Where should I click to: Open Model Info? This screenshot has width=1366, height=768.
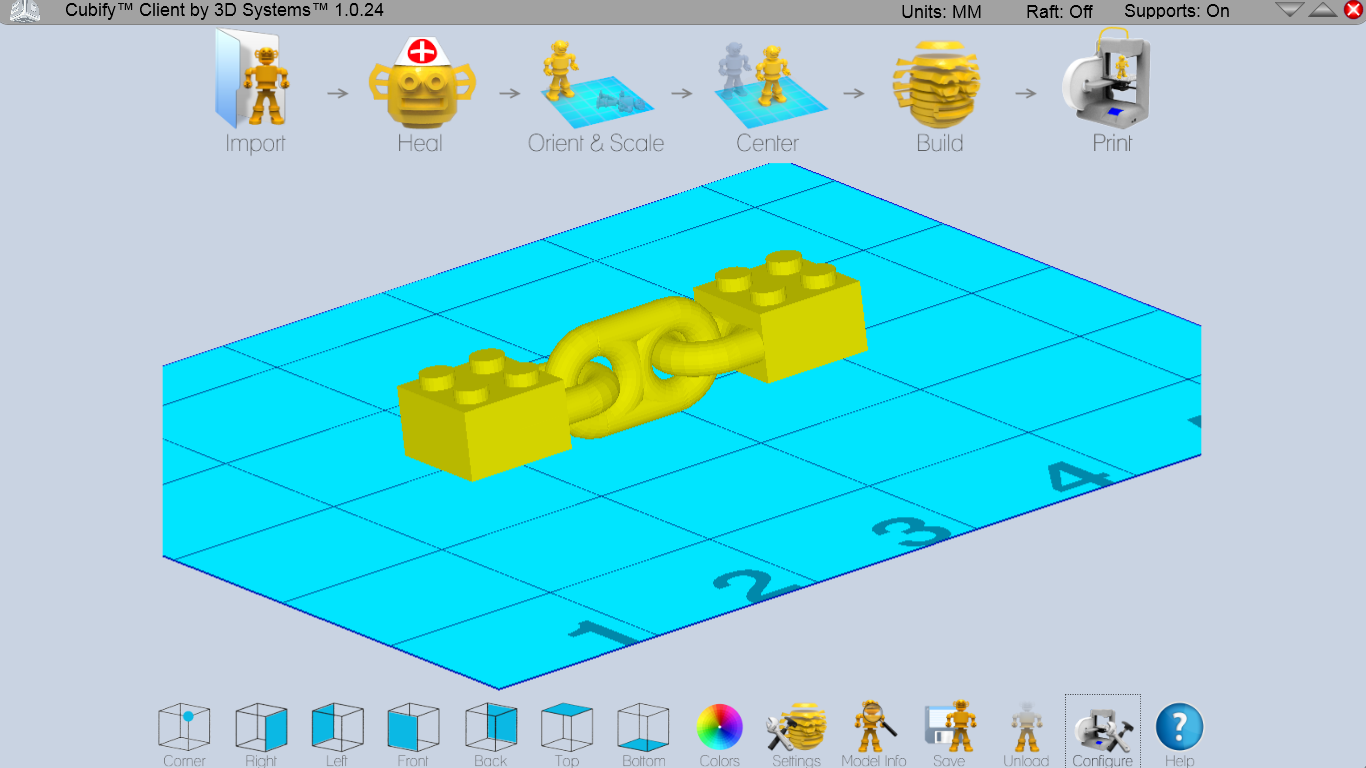[873, 727]
